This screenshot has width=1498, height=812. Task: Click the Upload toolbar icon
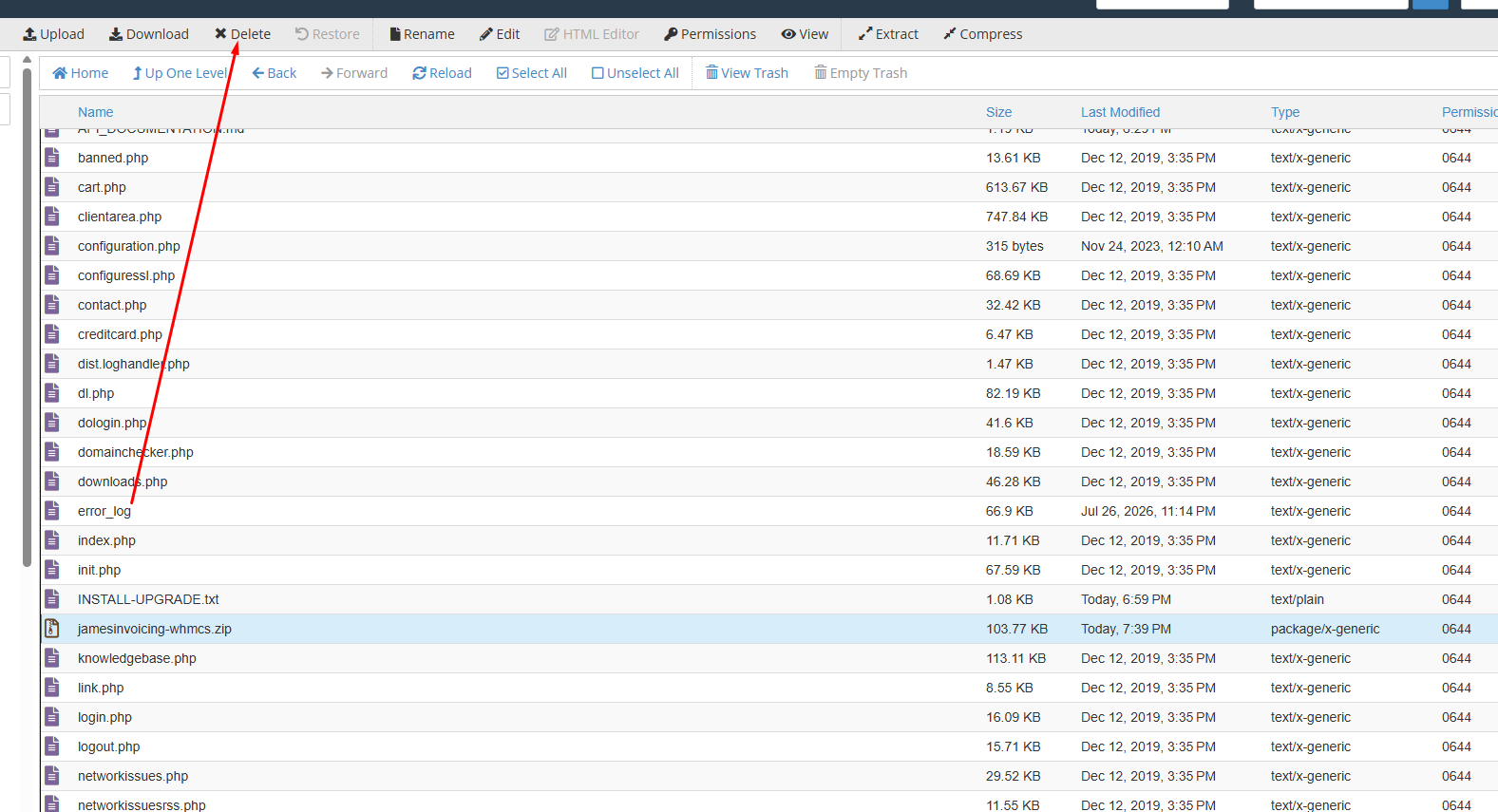pos(30,34)
